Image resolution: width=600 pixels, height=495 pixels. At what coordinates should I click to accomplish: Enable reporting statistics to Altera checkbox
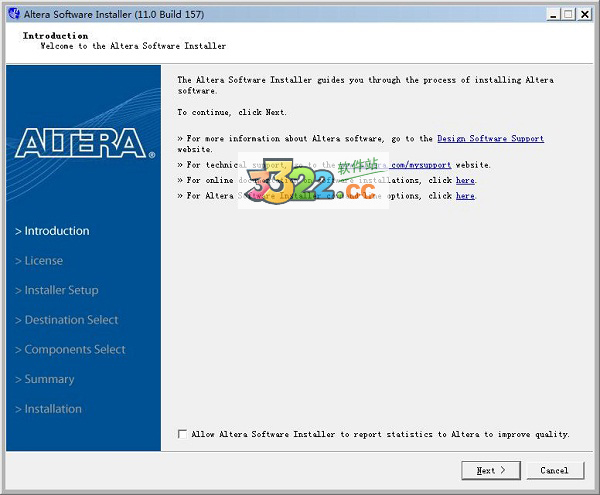pos(183,434)
